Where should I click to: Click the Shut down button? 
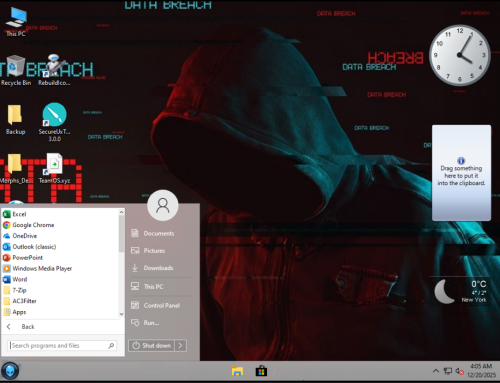[152, 346]
